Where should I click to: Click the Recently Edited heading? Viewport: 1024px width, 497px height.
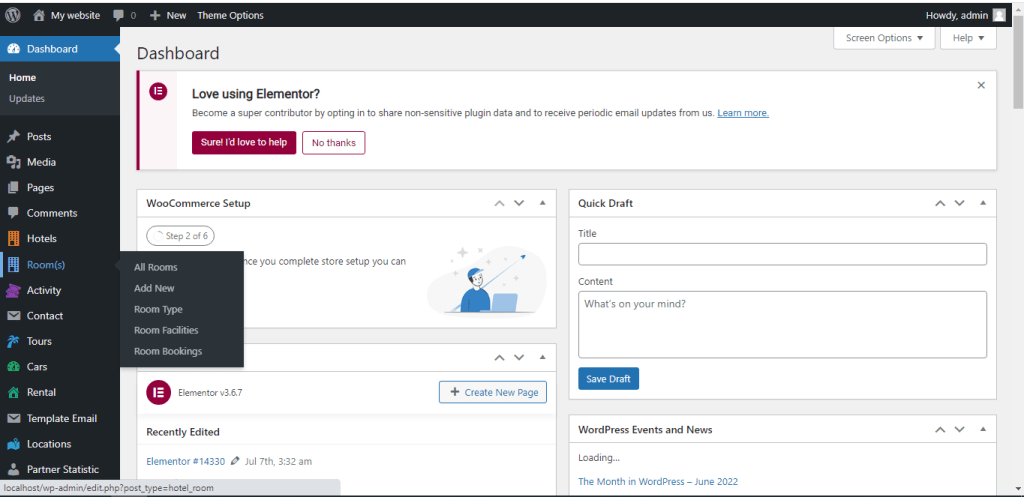click(x=183, y=432)
